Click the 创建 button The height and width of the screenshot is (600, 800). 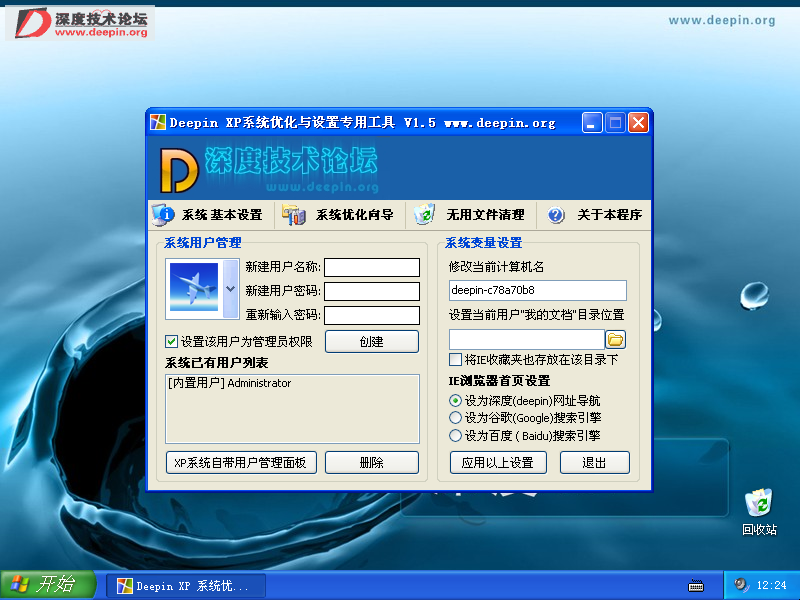click(x=372, y=341)
